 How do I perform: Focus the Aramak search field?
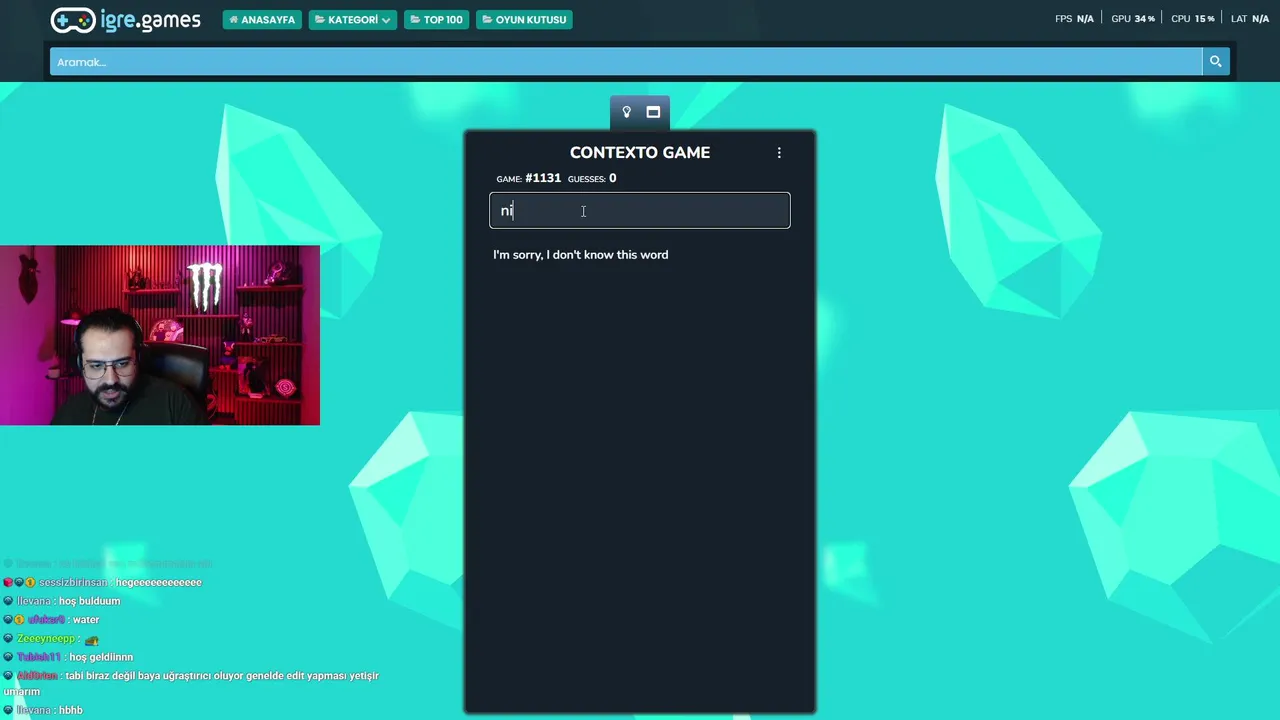click(626, 62)
